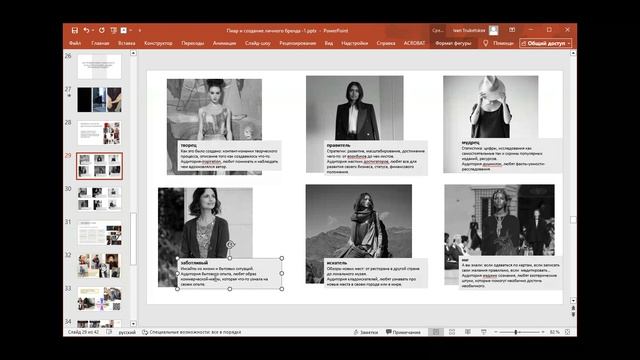Select slide 31 thumbnail
Image resolution: width=640 pixels, height=360 pixels.
tap(99, 232)
